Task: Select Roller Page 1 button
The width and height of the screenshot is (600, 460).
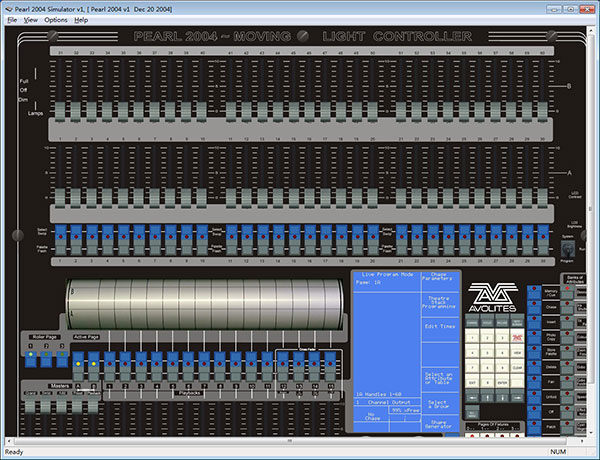Action: coord(31,359)
